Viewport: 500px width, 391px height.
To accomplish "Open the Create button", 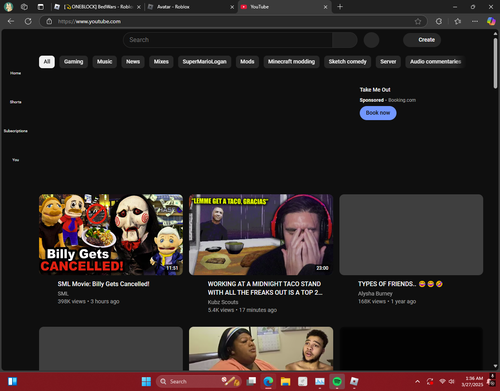I will point(422,40).
